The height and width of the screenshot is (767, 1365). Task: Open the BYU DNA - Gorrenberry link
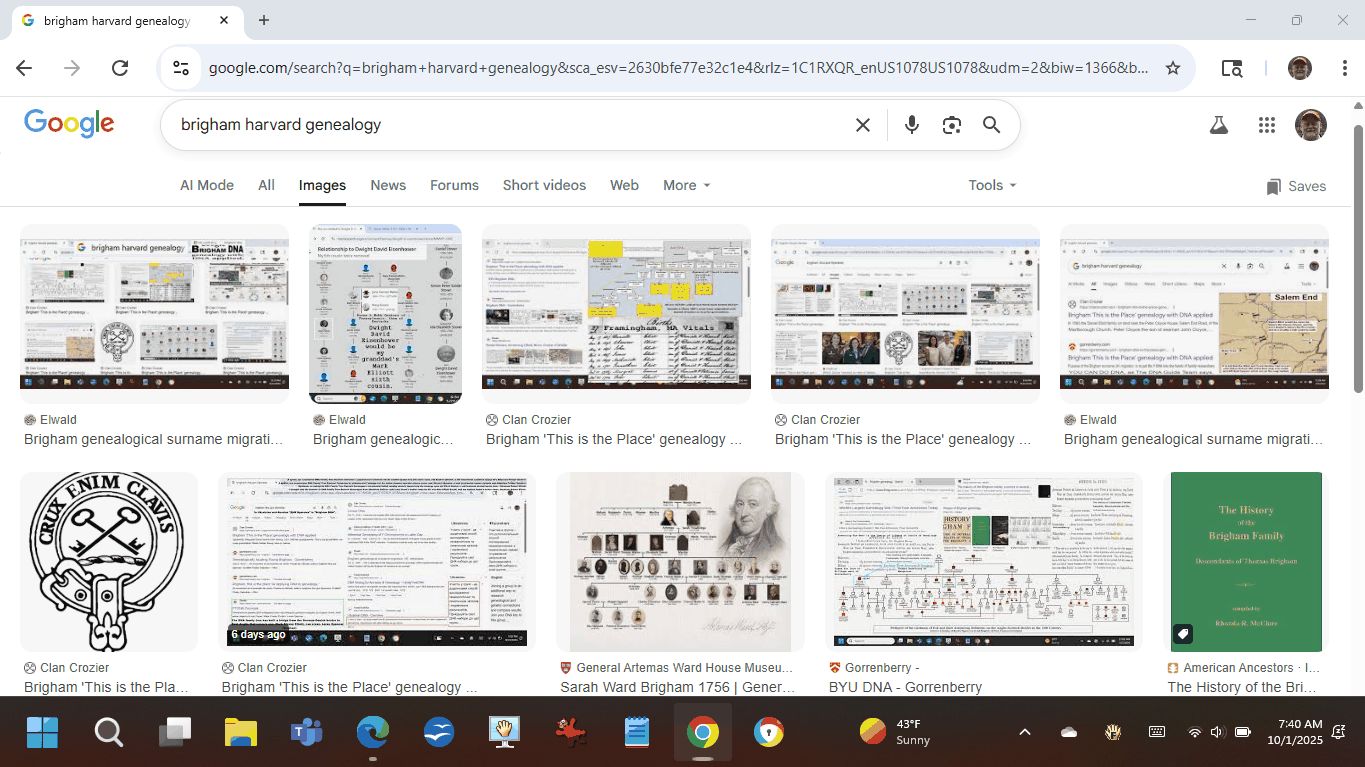(x=905, y=687)
